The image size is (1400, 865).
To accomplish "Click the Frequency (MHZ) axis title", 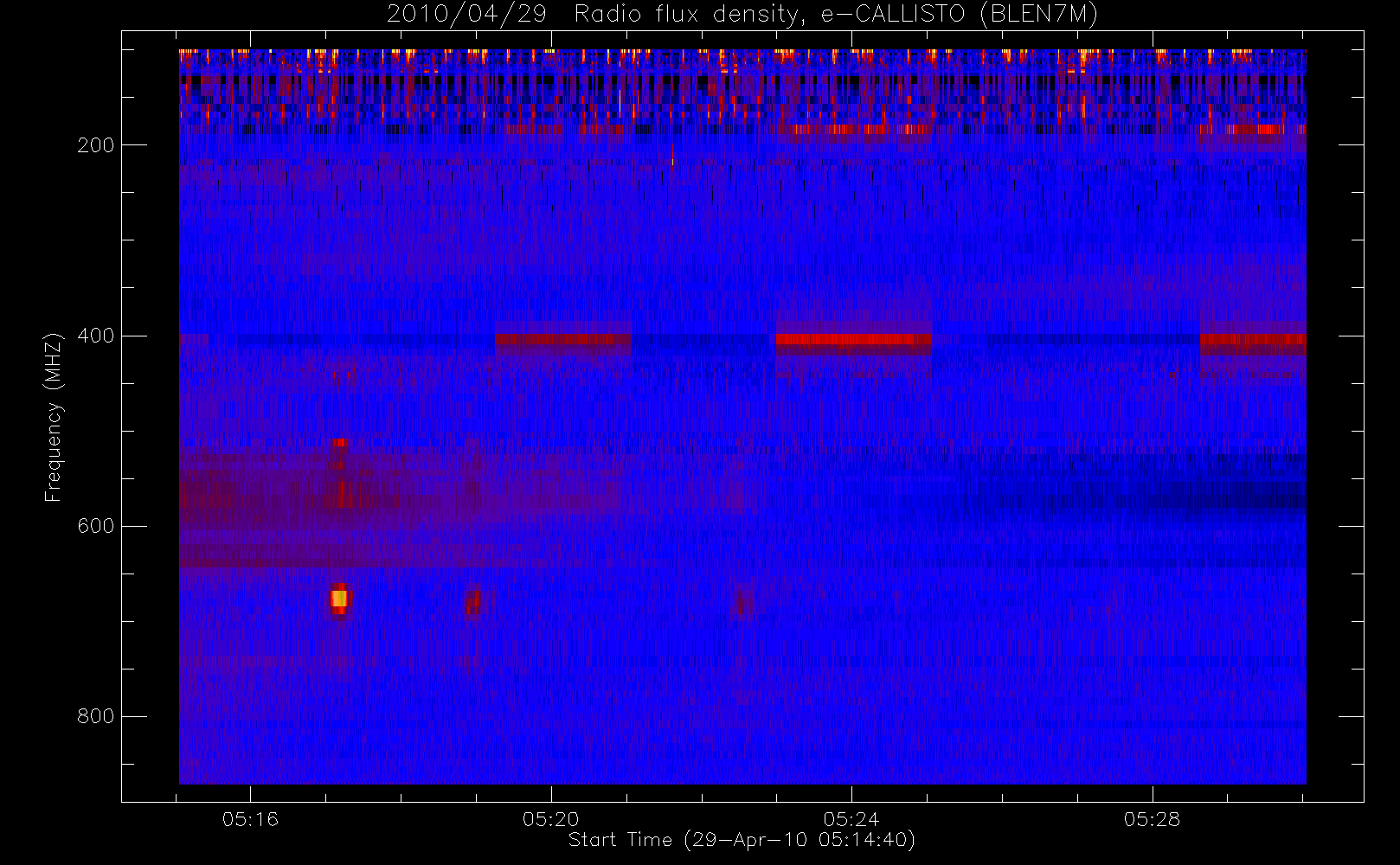I will [54, 417].
